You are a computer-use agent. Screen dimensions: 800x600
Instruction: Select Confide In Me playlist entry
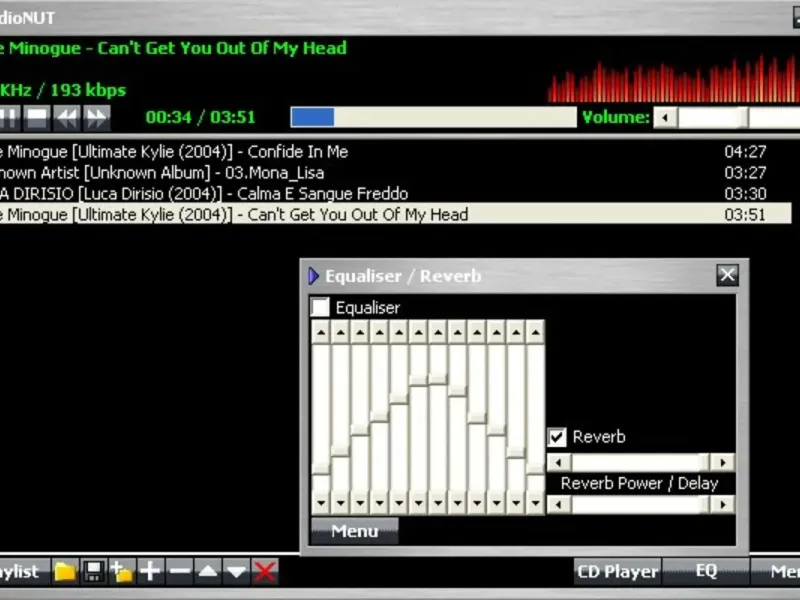395,152
